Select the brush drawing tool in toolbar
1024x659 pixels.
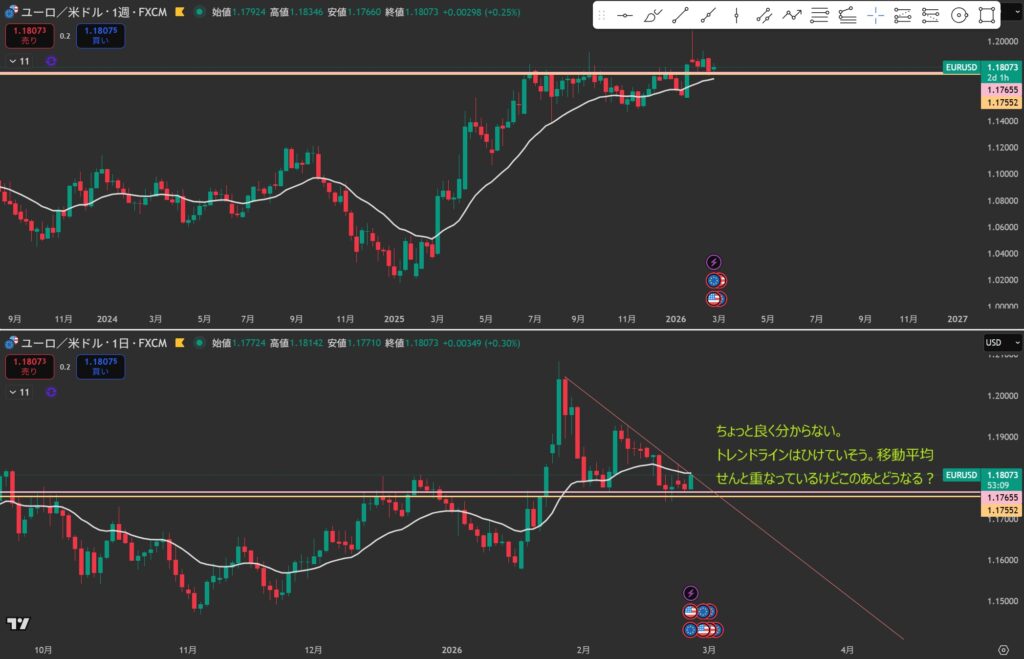pyautogui.click(x=653, y=15)
